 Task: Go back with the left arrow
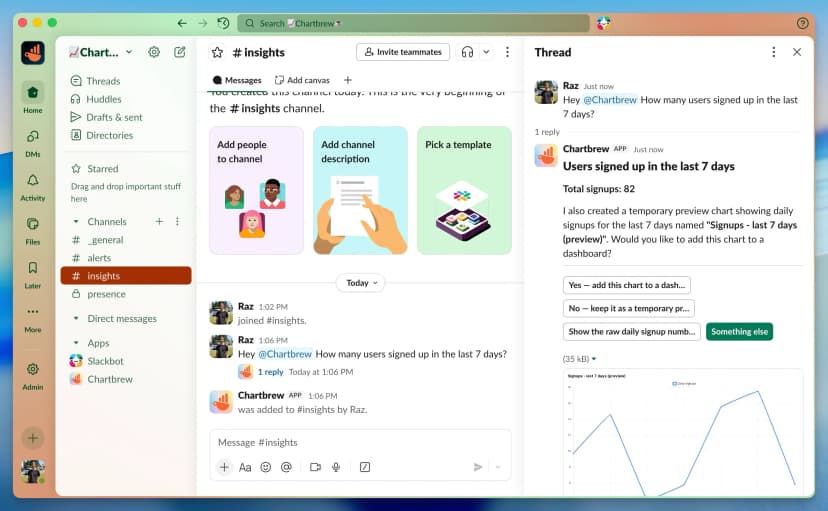point(182,23)
